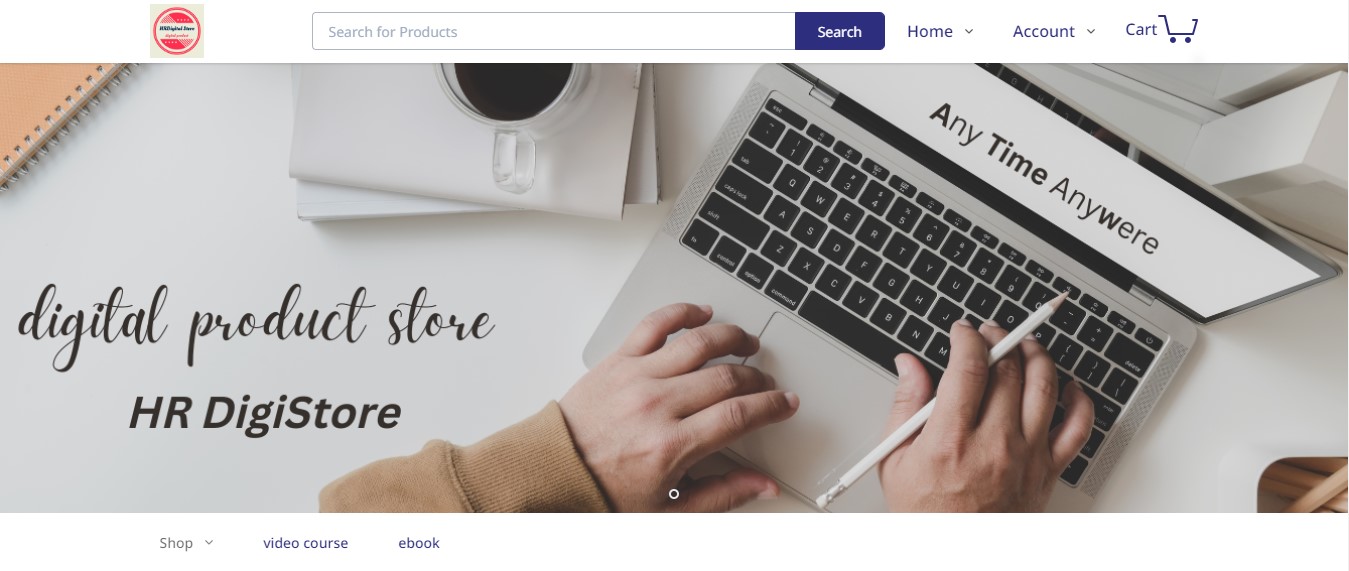The height and width of the screenshot is (571, 1349).
Task: Open the Home menu item
Action: click(x=930, y=32)
